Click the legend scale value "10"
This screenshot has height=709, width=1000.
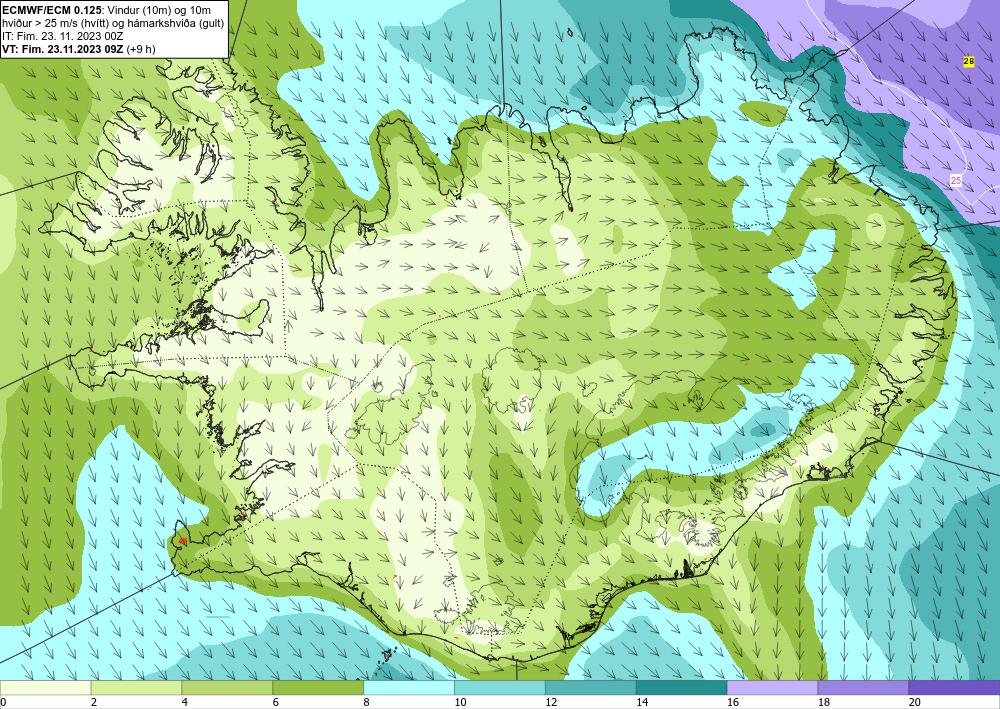pos(460,703)
